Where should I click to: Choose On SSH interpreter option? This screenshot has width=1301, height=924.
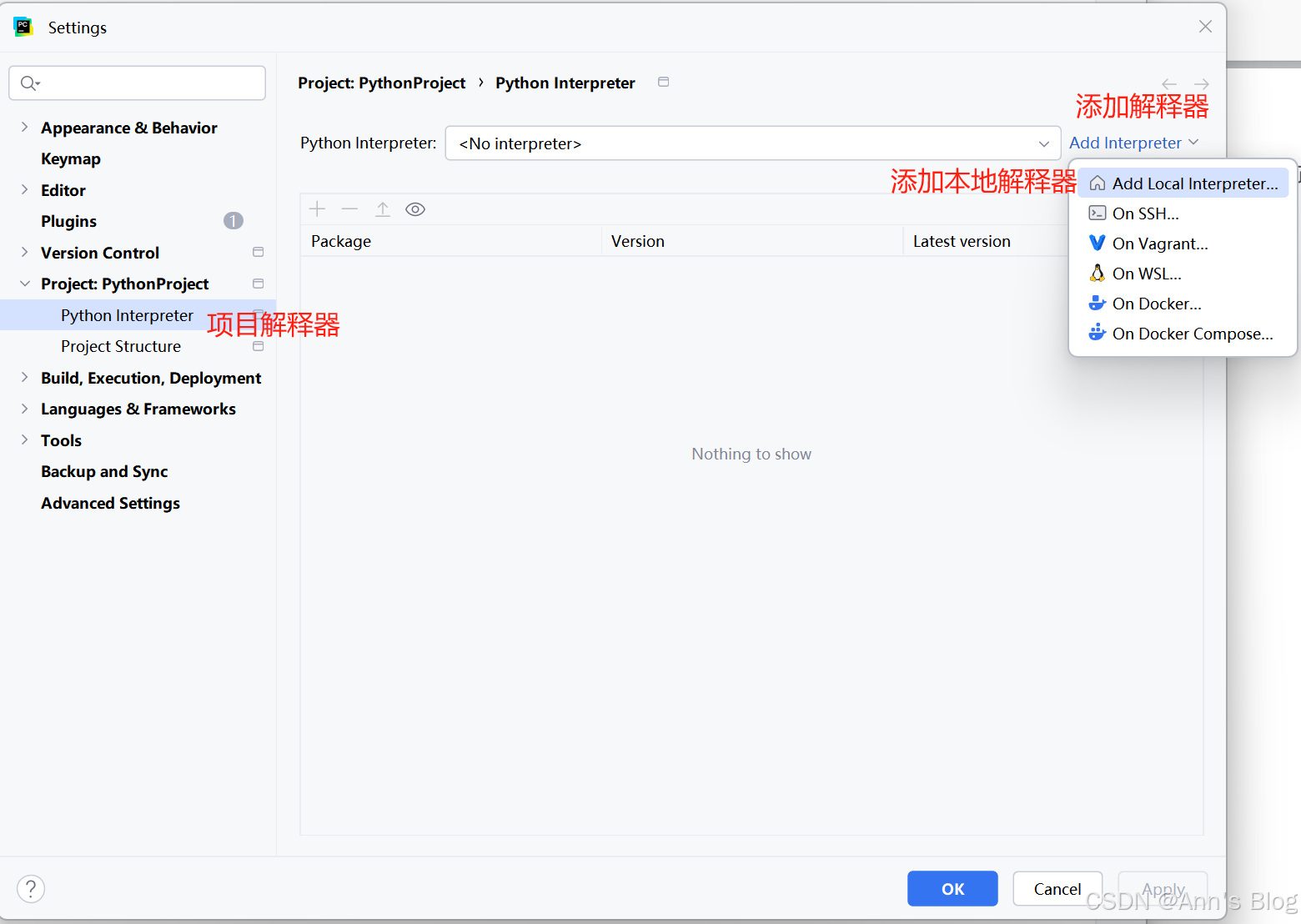(1183, 213)
